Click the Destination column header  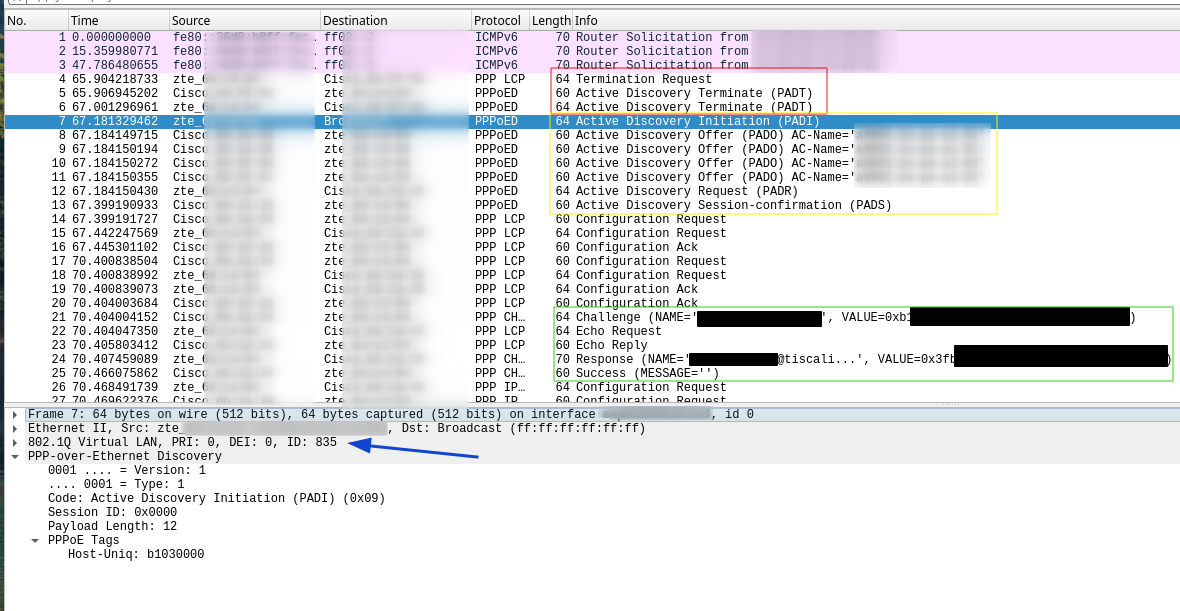(x=355, y=20)
